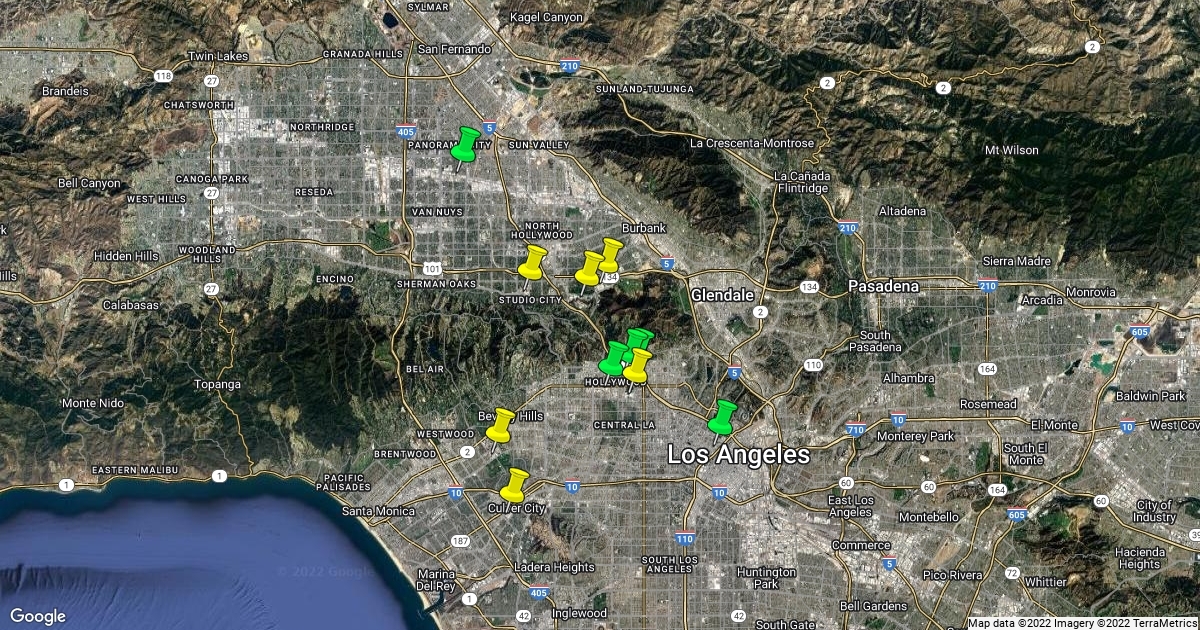This screenshot has width=1200, height=630.
Task: Click the green pin at Panorama City
Action: [x=465, y=144]
